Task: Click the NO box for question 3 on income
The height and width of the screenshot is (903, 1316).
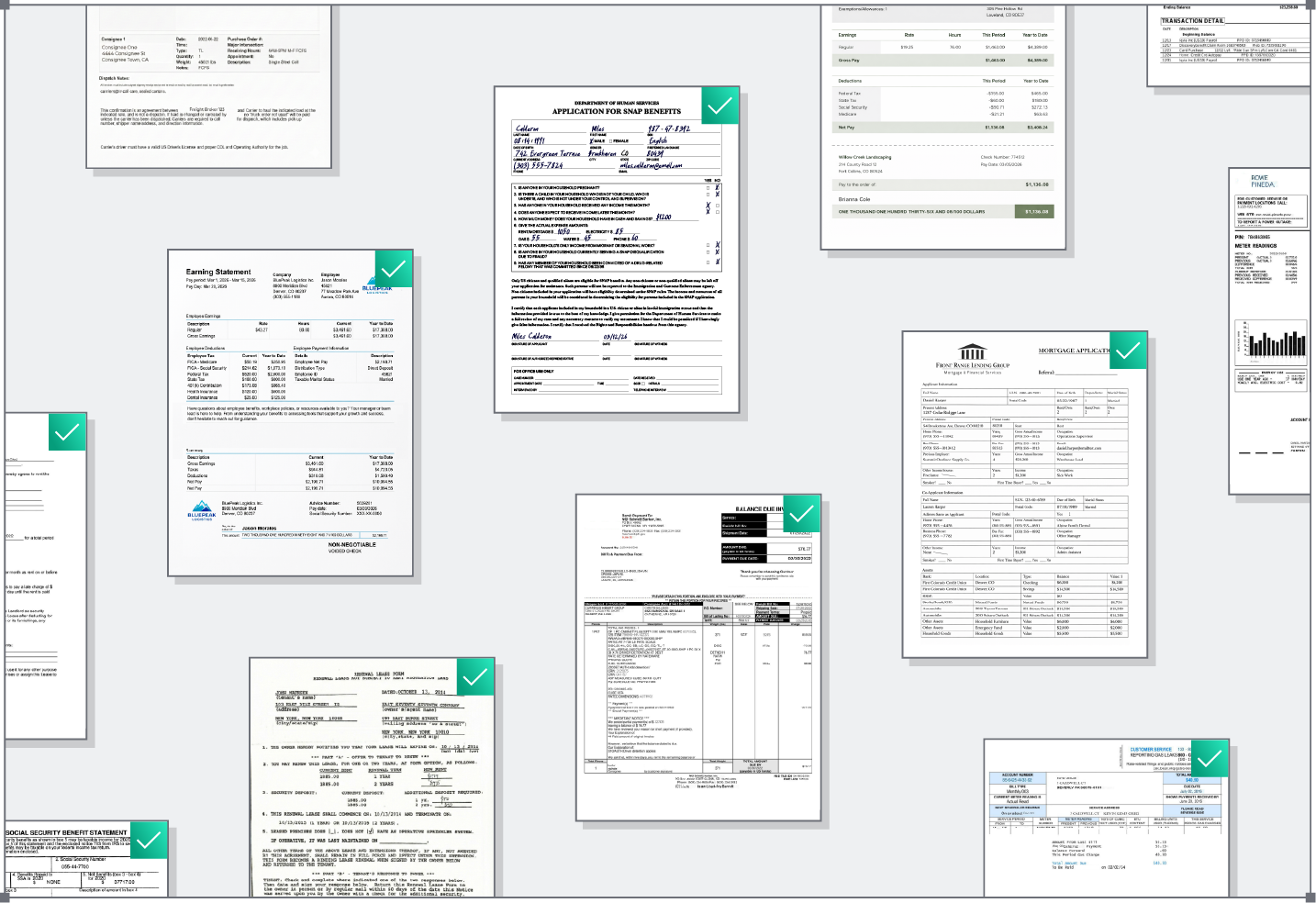Action: [717, 206]
